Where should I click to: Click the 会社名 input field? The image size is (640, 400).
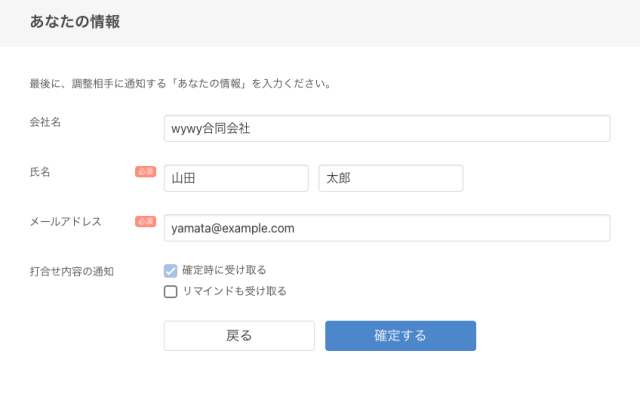pyautogui.click(x=387, y=129)
